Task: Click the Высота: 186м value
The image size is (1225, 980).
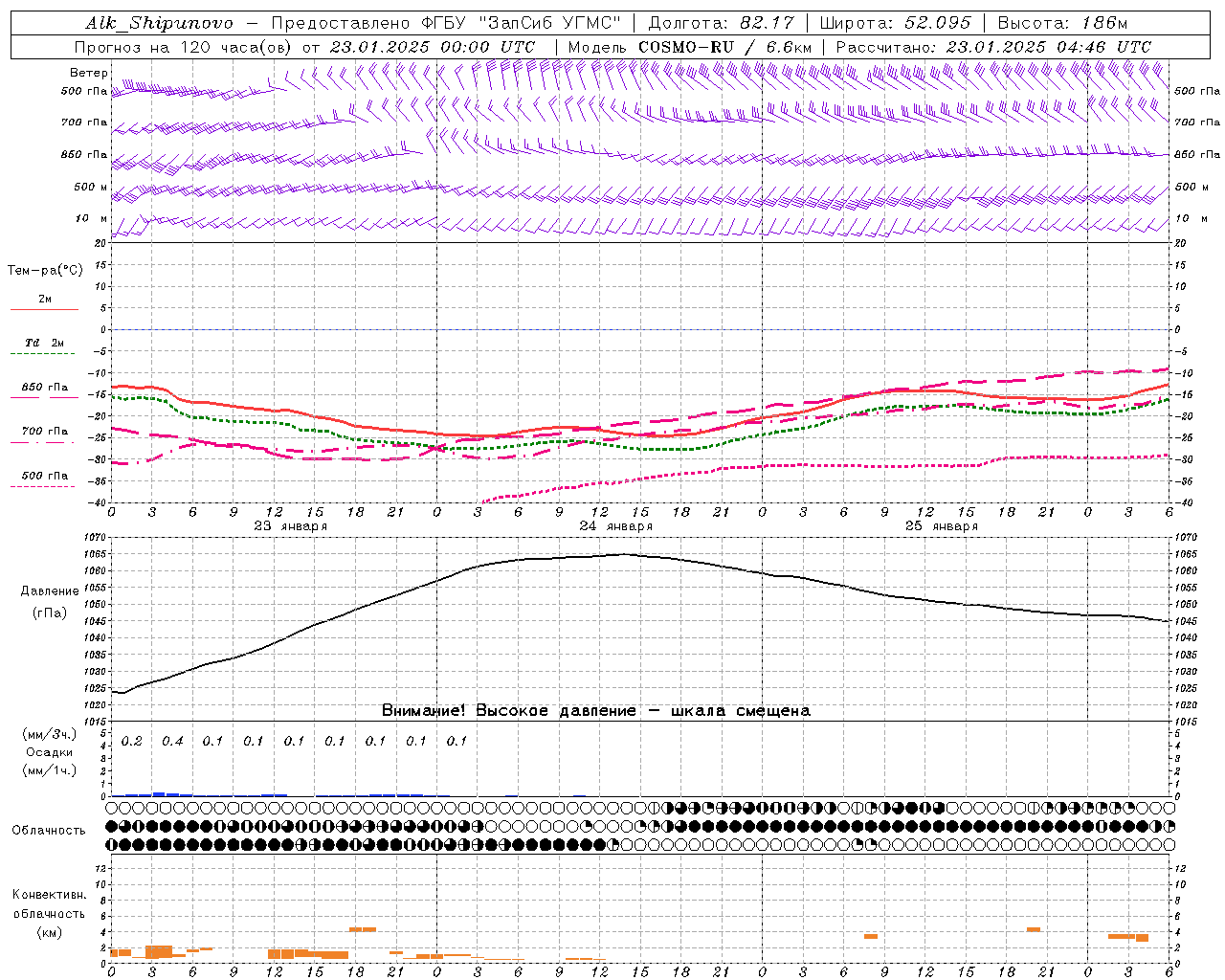Action: tap(1062, 23)
